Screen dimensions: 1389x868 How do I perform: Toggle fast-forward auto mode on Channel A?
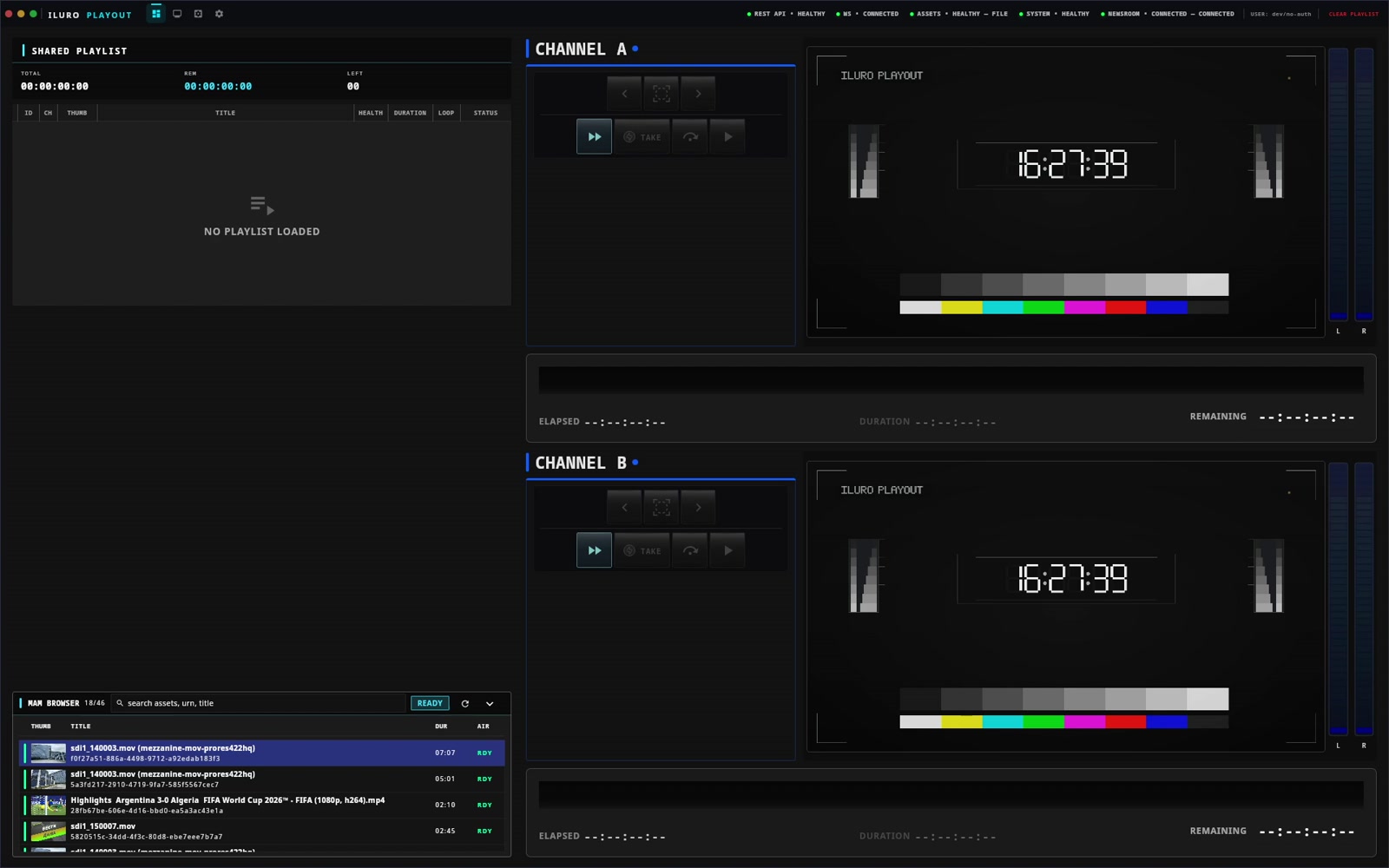pos(595,137)
